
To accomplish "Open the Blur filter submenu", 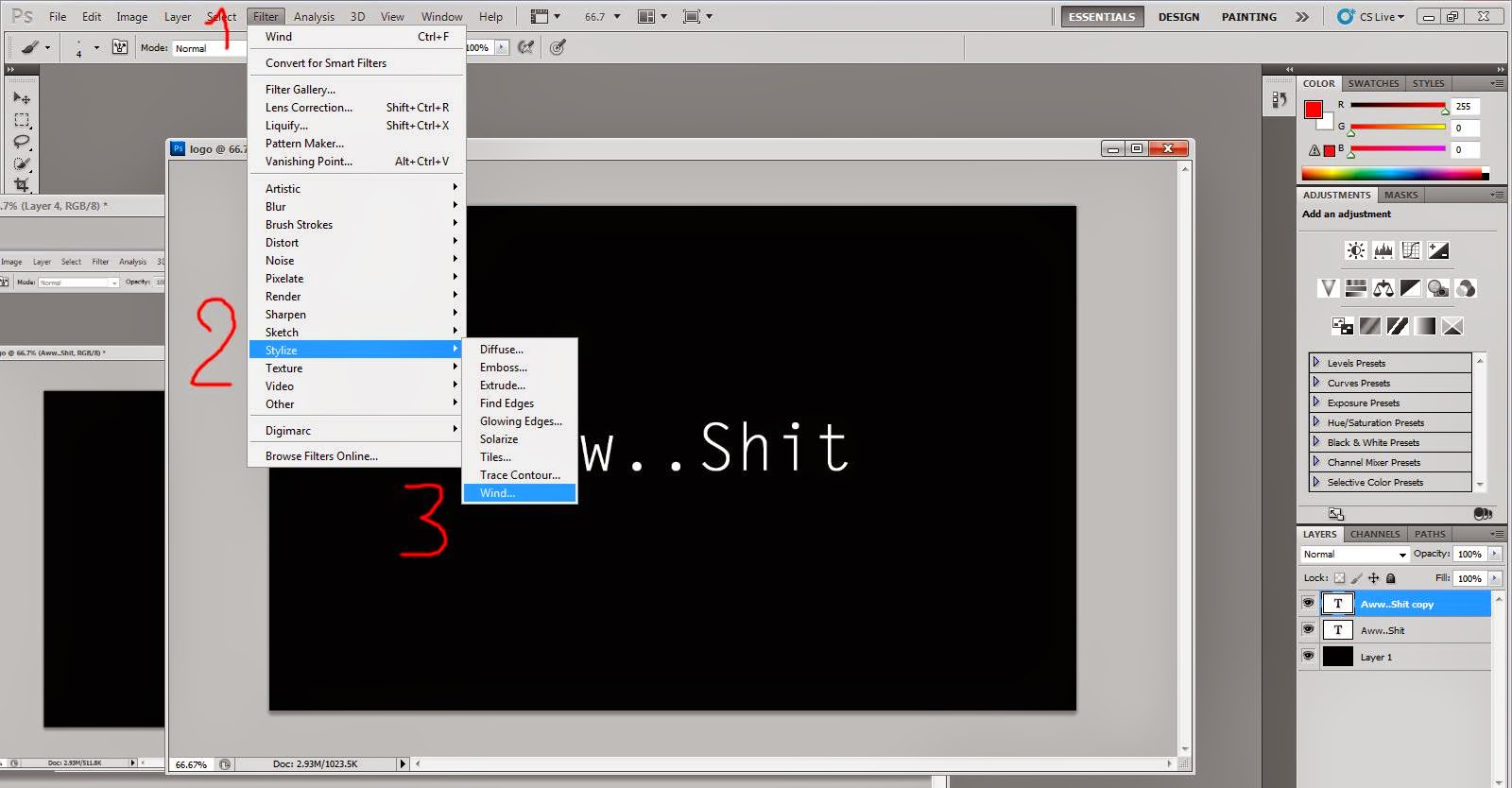I will coord(356,206).
